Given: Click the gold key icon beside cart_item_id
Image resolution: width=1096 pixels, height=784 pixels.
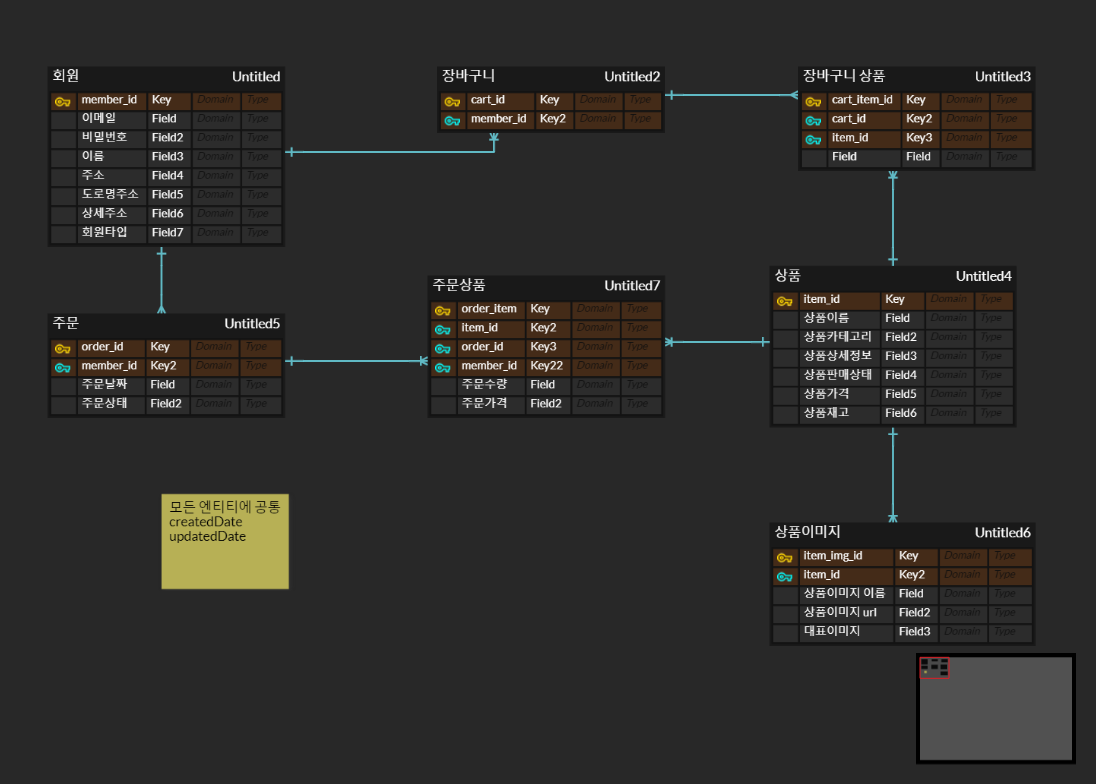Looking at the screenshot, I should tap(813, 101).
